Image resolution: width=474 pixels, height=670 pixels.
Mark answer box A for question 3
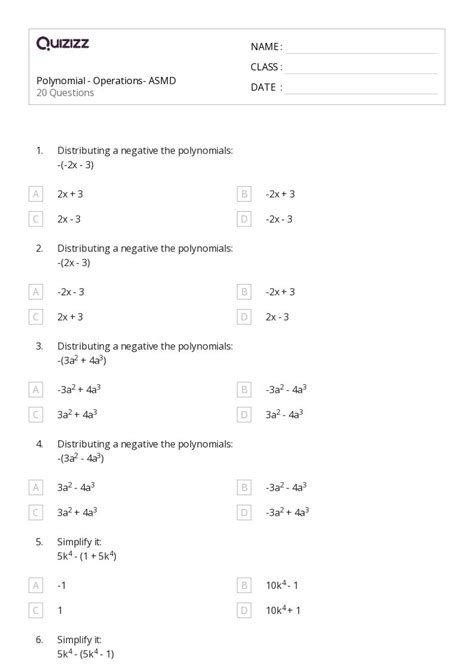point(36,390)
